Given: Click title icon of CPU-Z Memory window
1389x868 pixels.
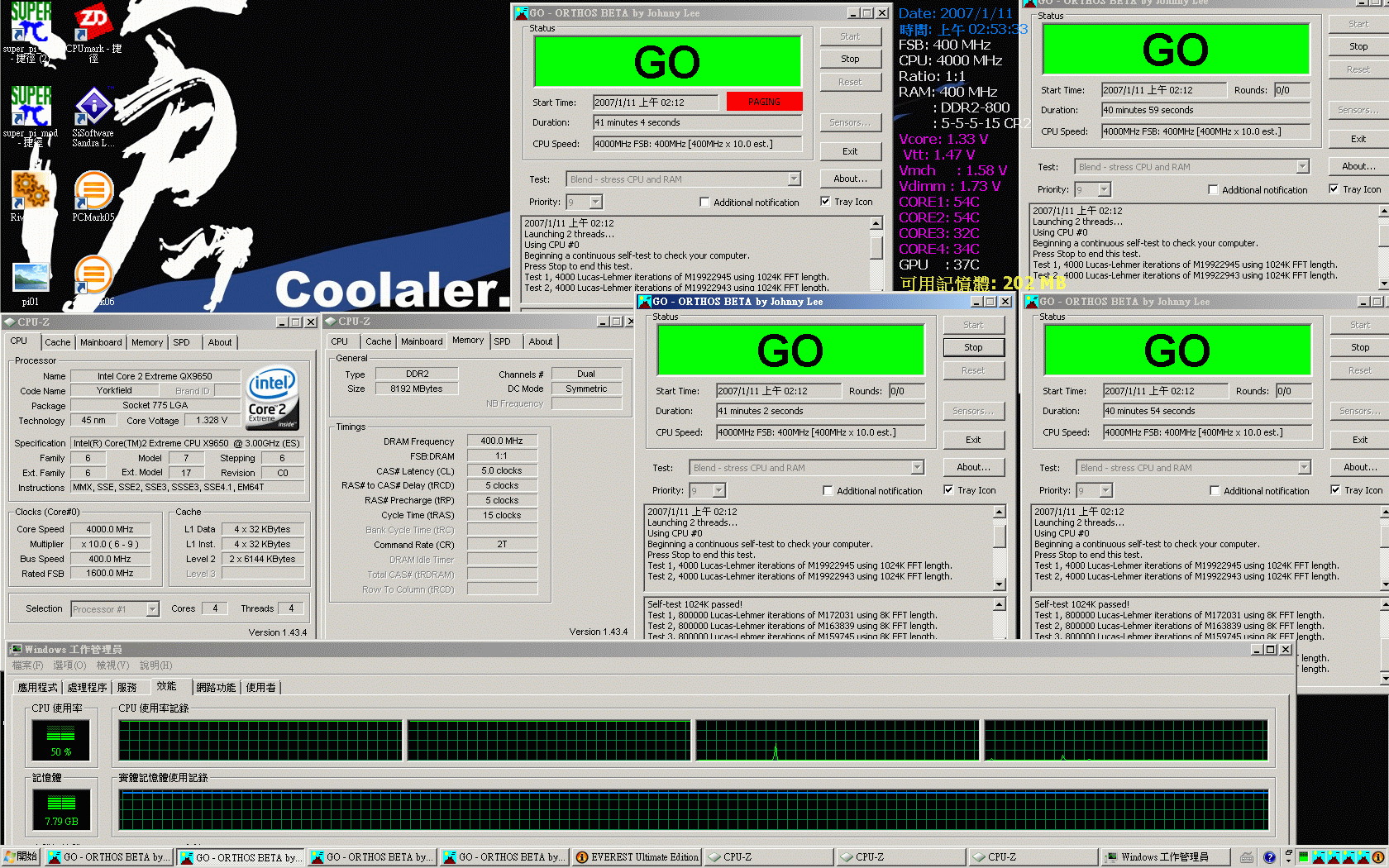Looking at the screenshot, I should [x=331, y=322].
